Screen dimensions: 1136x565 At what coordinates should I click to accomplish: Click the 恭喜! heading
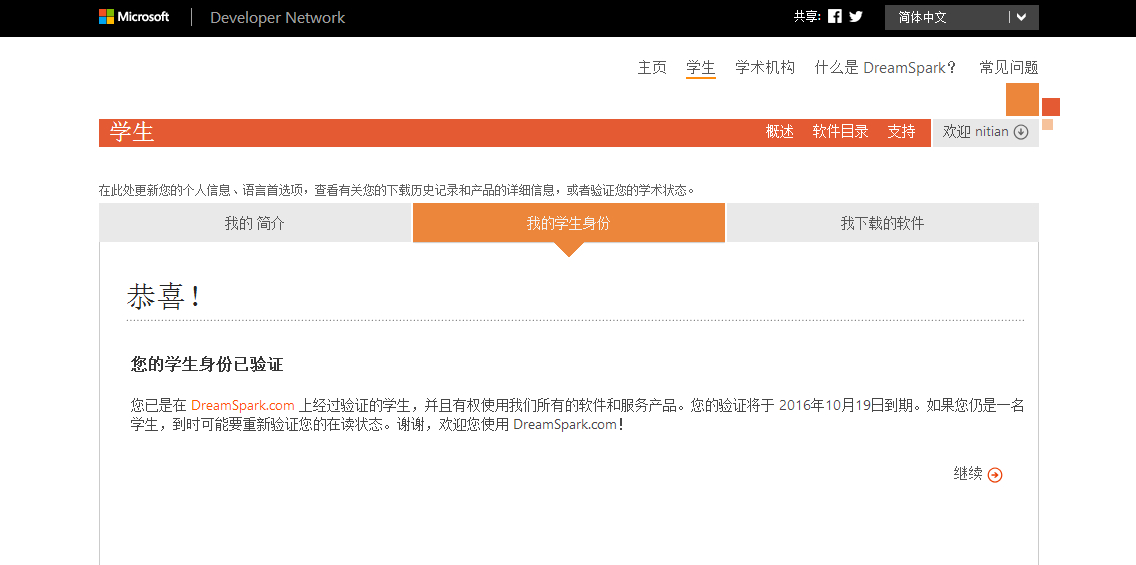click(163, 297)
